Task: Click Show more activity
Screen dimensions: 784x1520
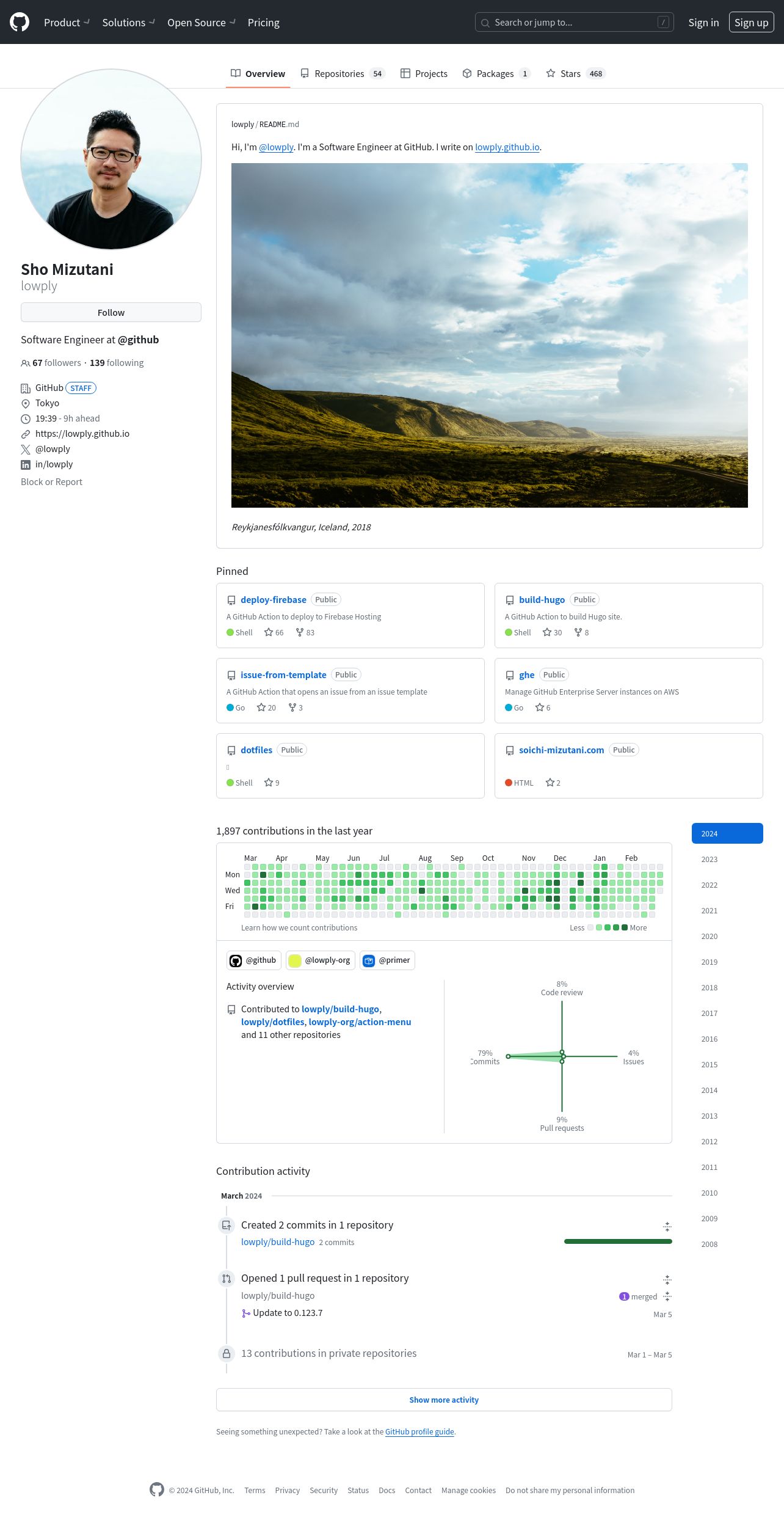Action: [444, 1400]
